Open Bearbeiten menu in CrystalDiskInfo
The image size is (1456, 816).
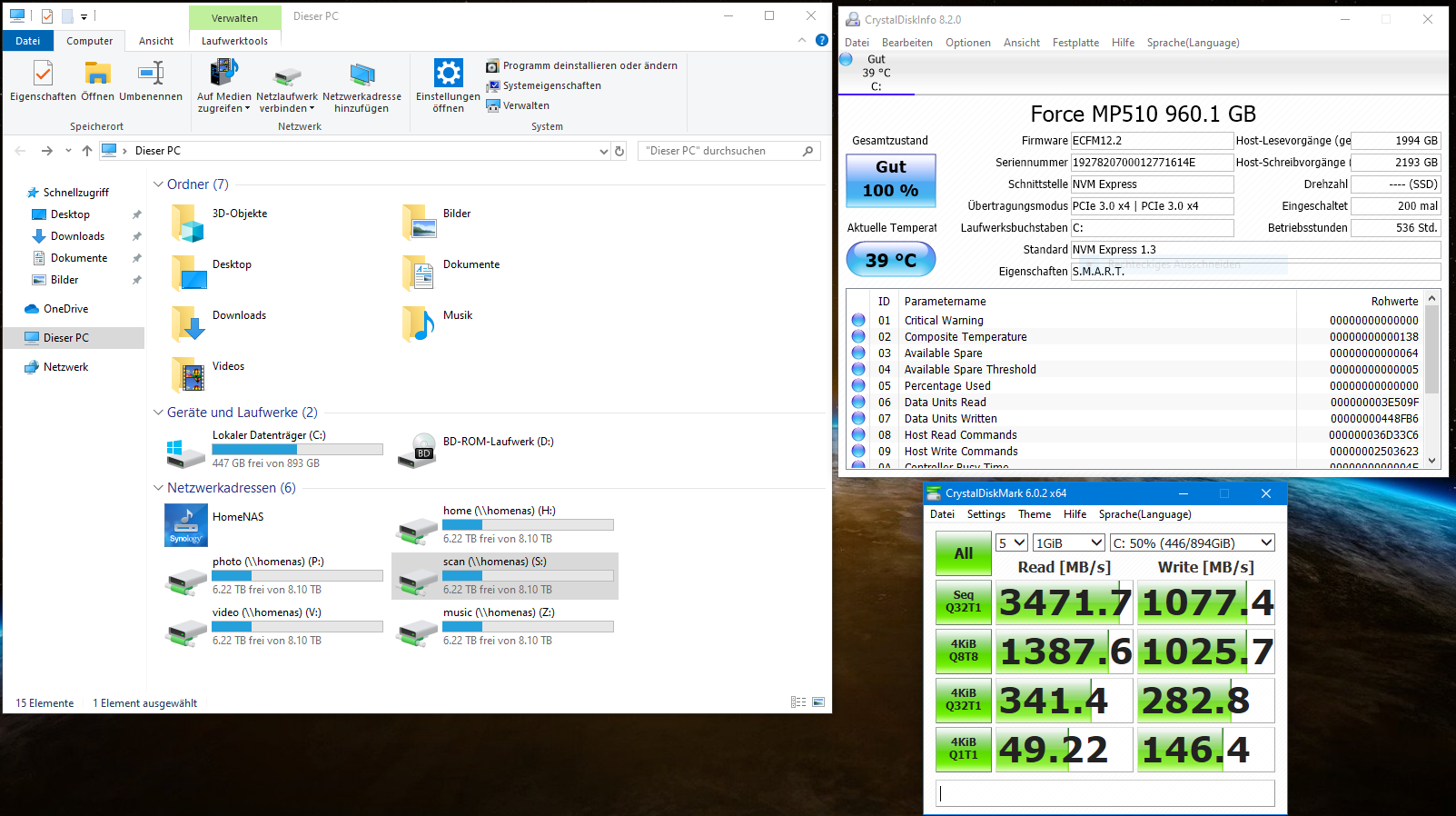(x=906, y=43)
